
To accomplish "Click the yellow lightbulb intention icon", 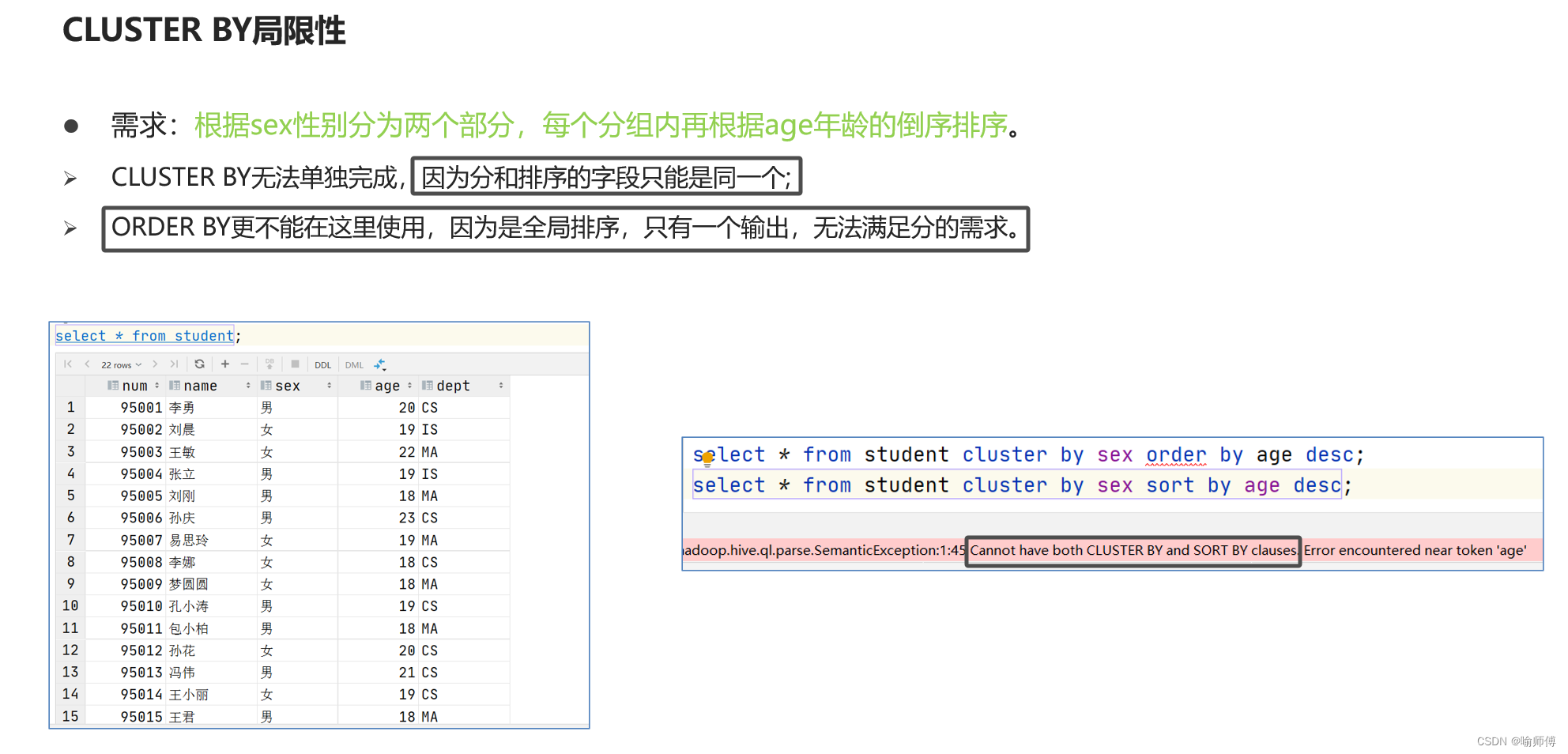I will click(707, 459).
